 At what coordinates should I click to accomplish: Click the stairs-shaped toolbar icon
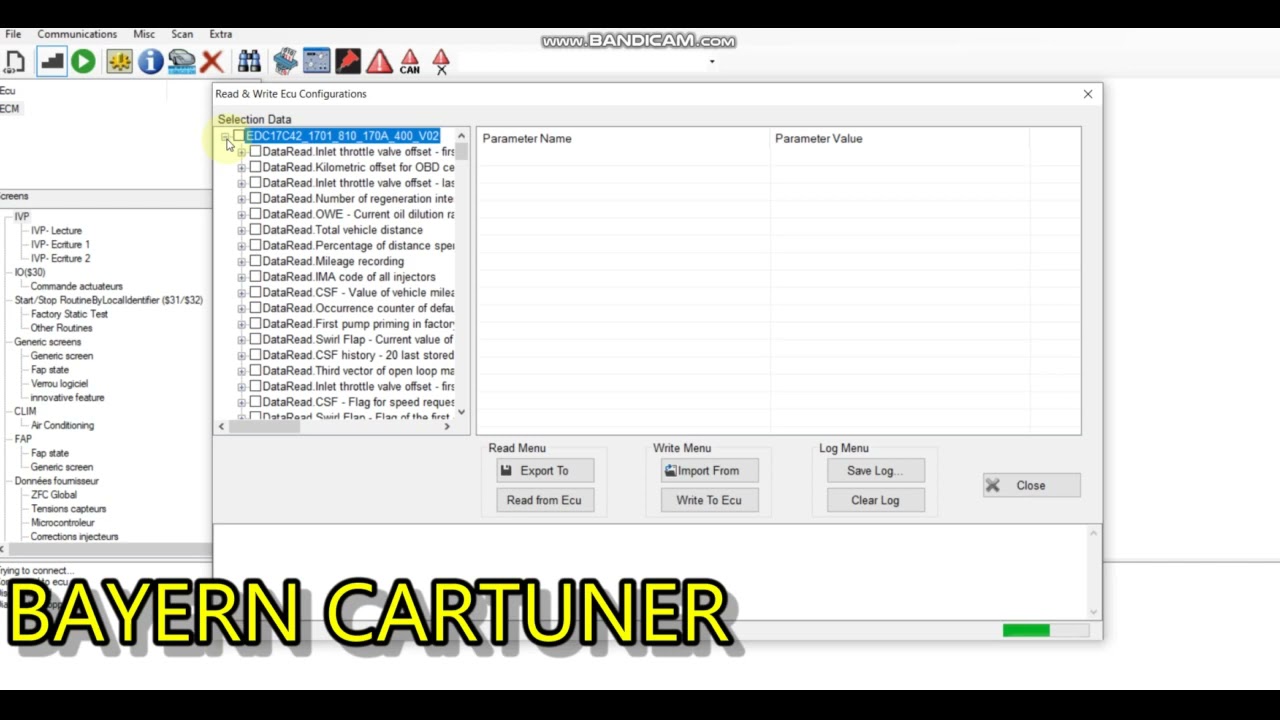[x=51, y=62]
